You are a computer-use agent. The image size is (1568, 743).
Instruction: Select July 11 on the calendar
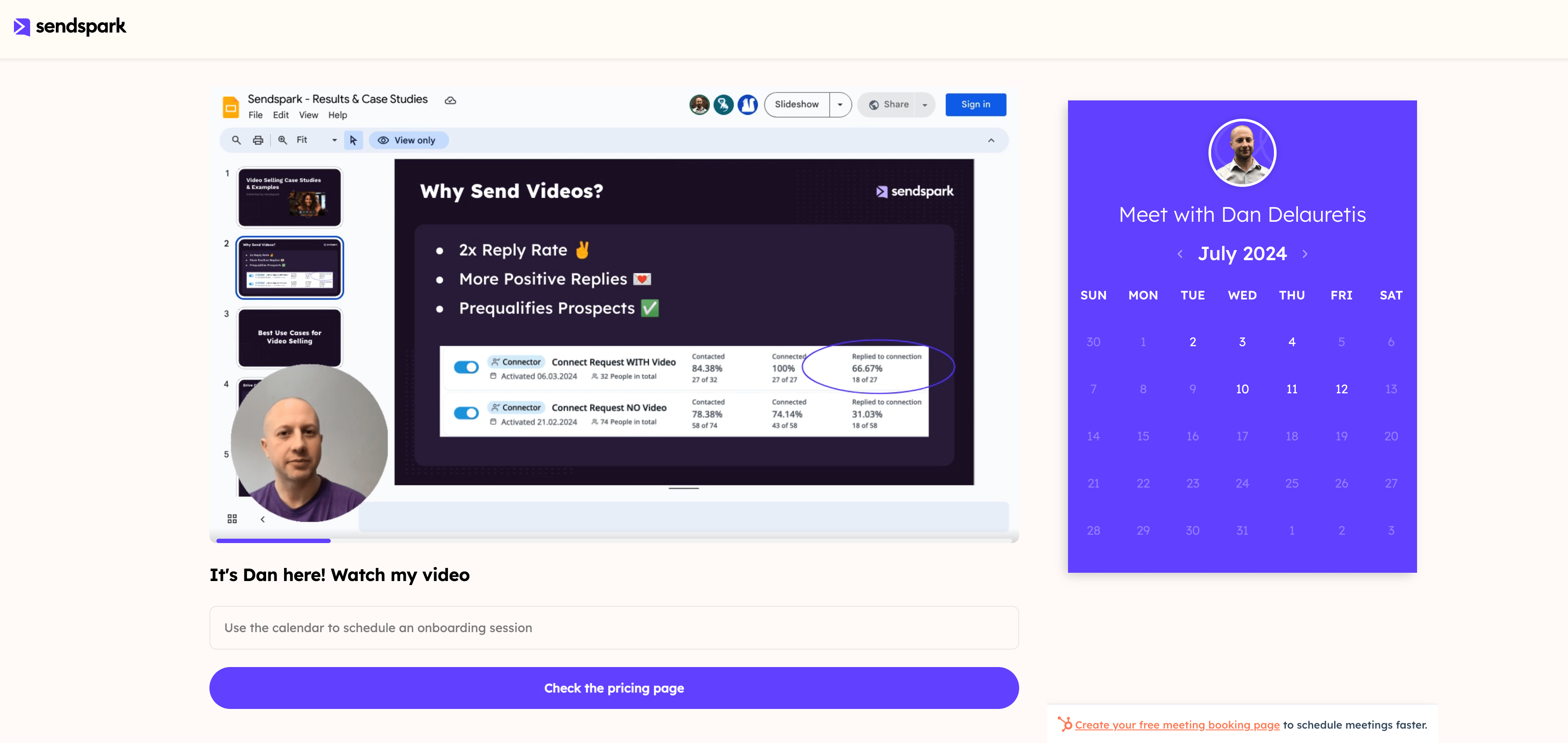tap(1291, 389)
